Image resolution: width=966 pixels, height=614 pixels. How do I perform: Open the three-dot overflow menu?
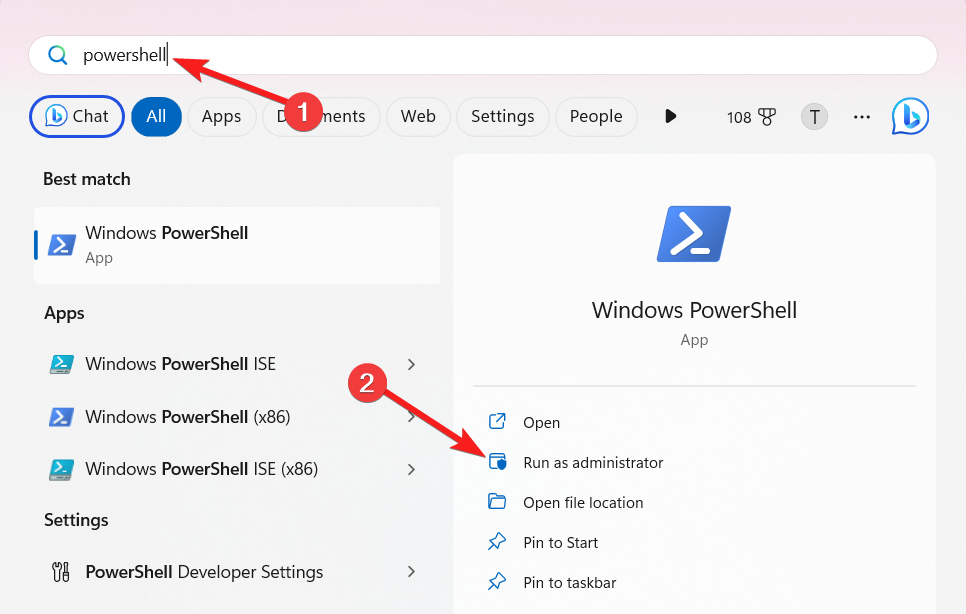[x=861, y=117]
